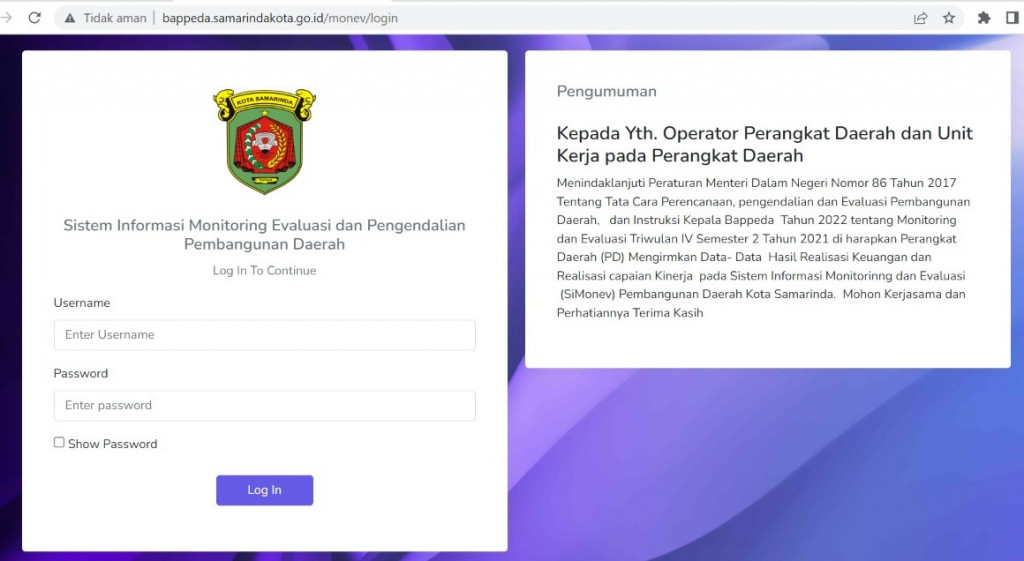Click the 'Menindaklanjuti Peraturan Menteri' announcement paragraph

tap(763, 248)
